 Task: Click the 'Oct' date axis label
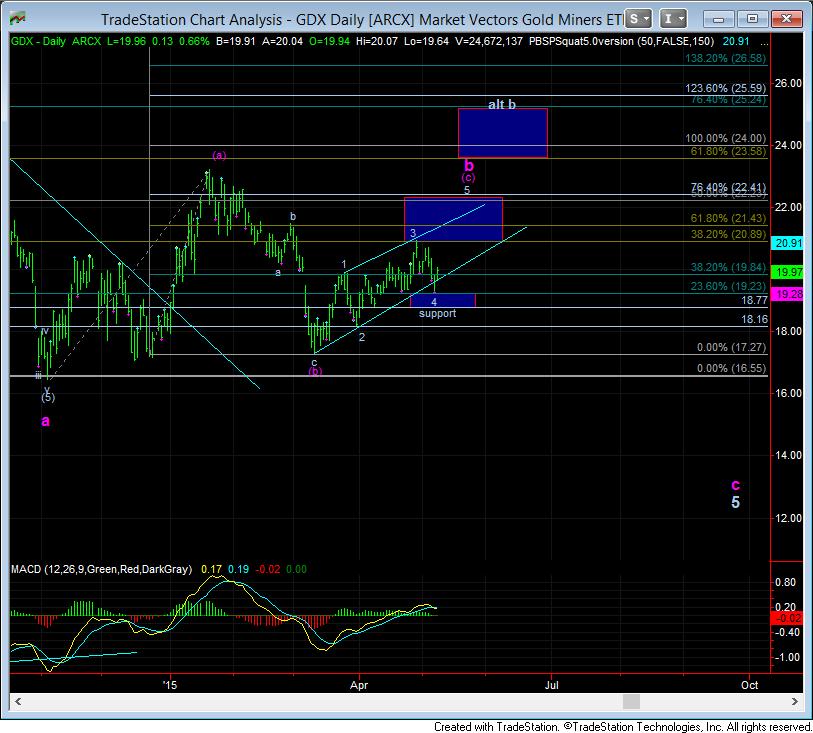(749, 685)
